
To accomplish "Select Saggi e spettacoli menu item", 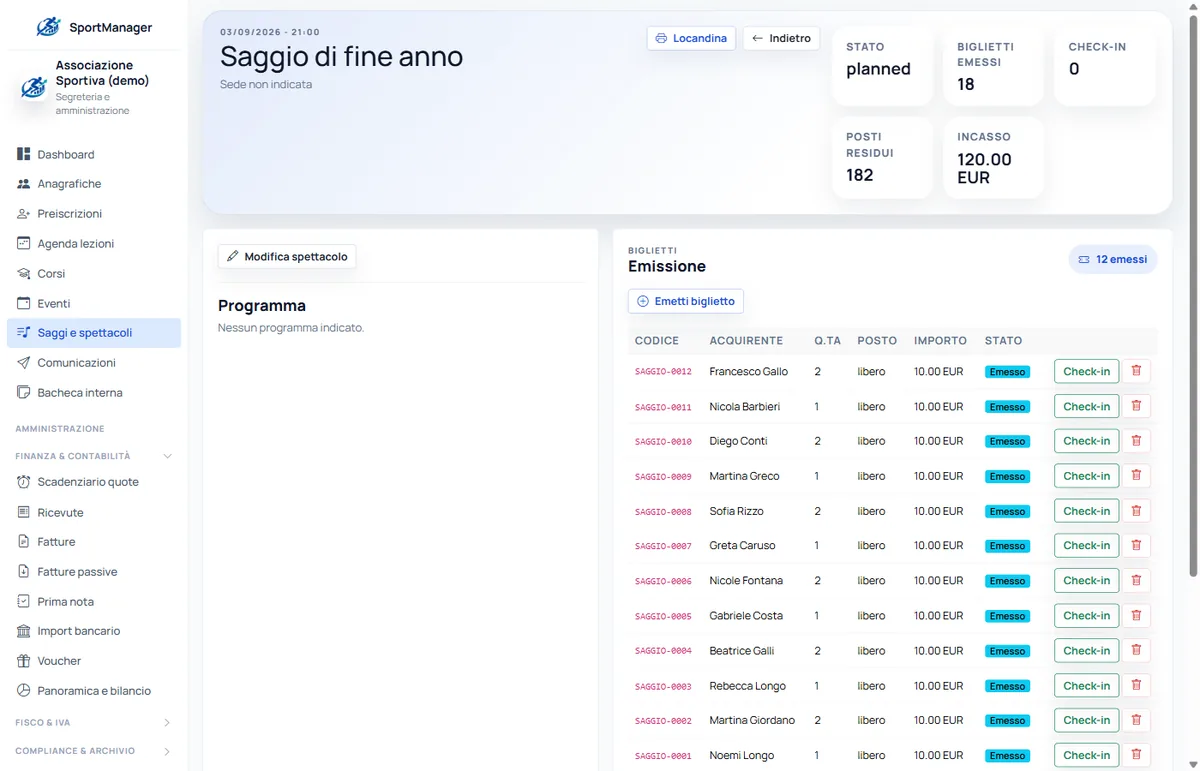I will (x=94, y=333).
